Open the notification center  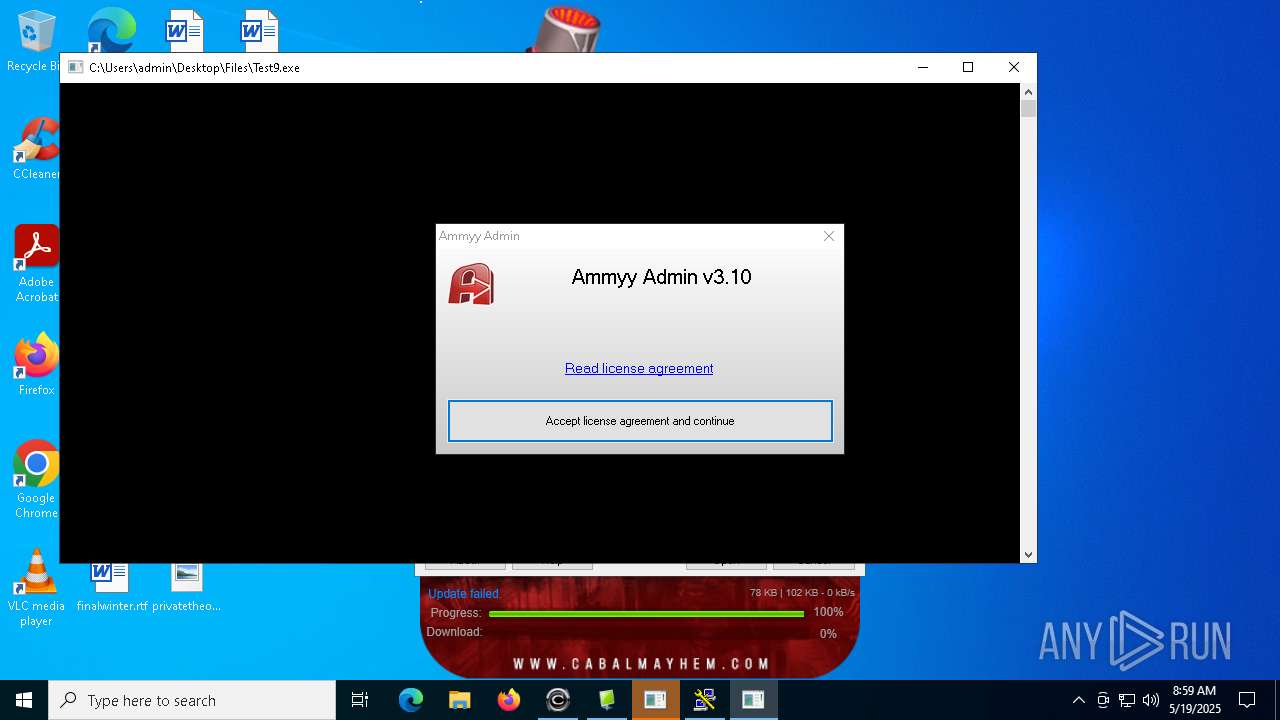(1247, 700)
